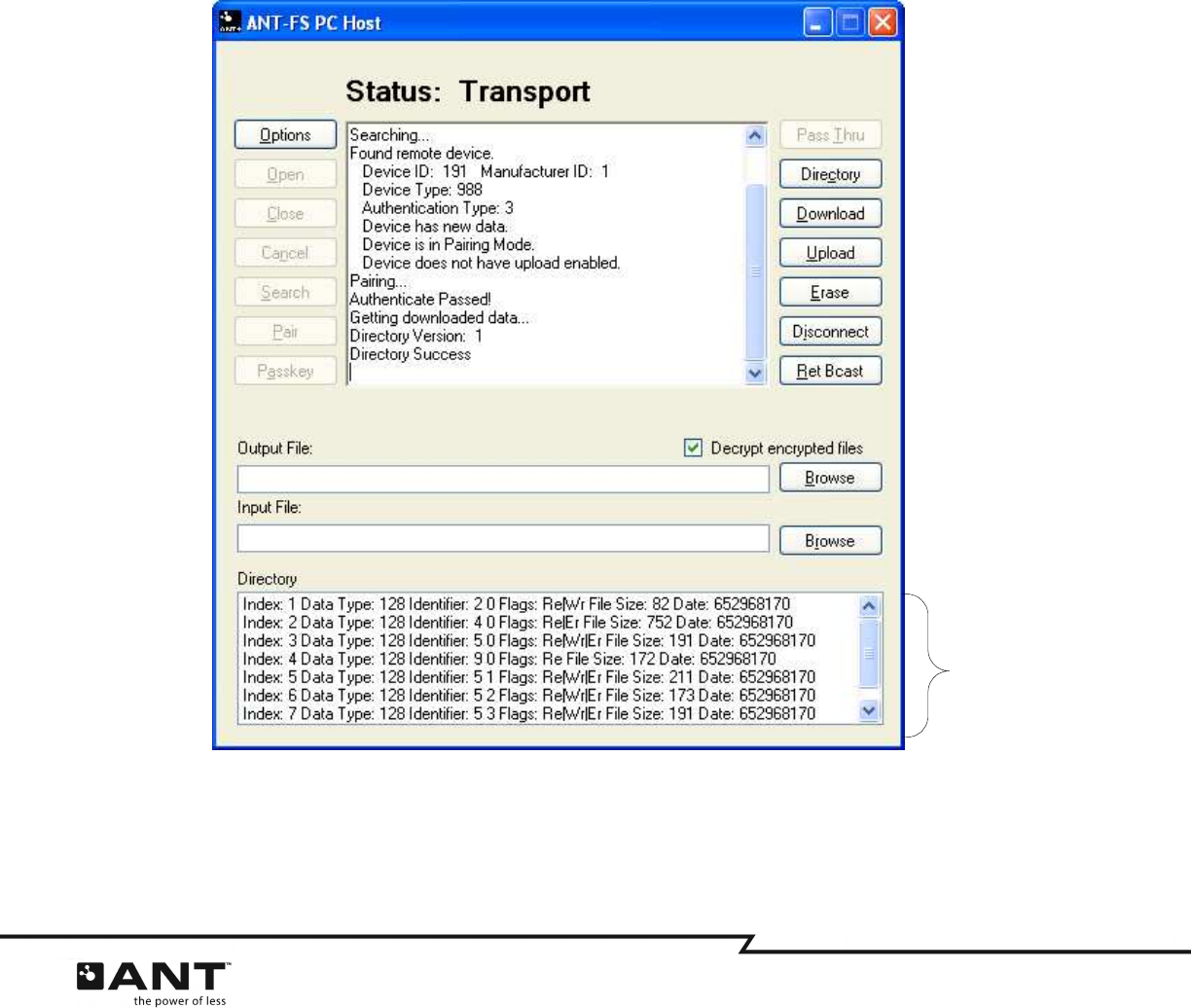Focus the Output File text field
Screen dimensions: 1191x1008
(x=503, y=479)
